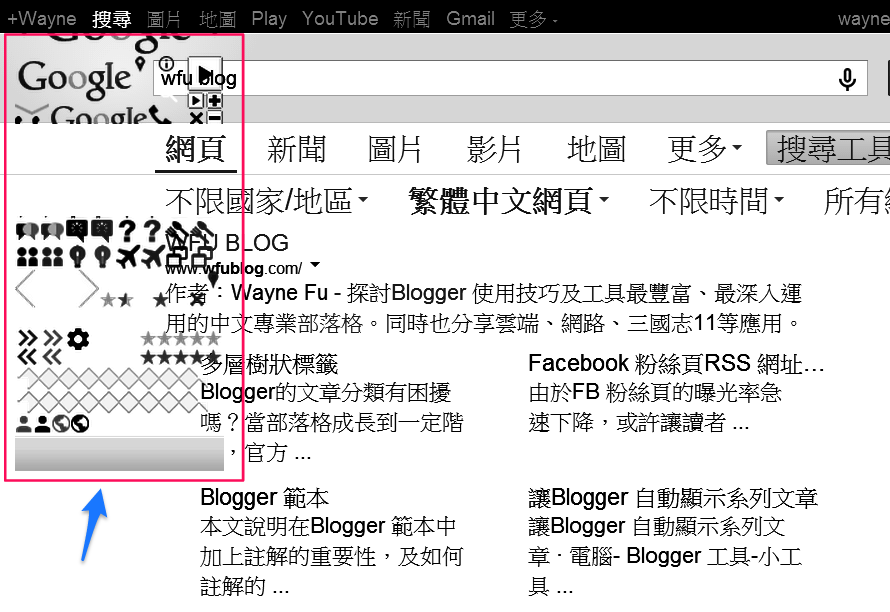Open 地圖 in the black top bar
The height and width of the screenshot is (612, 890).
pos(217,19)
